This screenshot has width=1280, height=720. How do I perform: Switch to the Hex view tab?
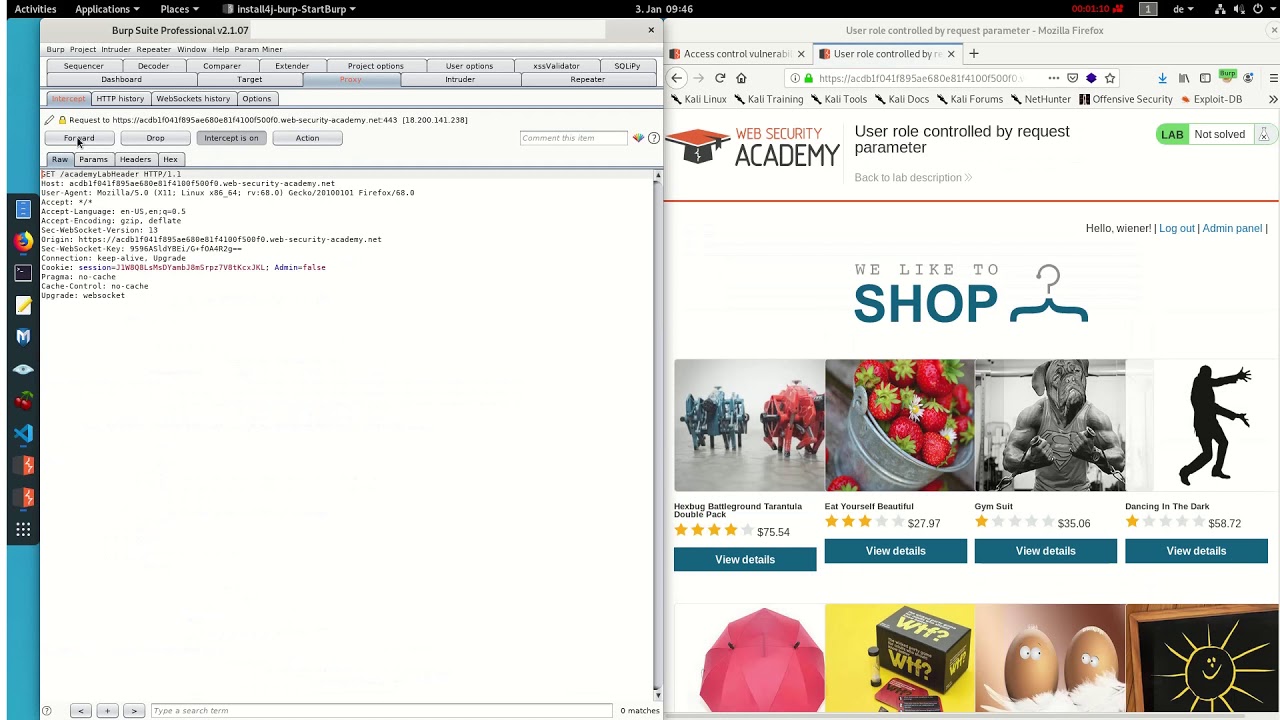[x=170, y=159]
